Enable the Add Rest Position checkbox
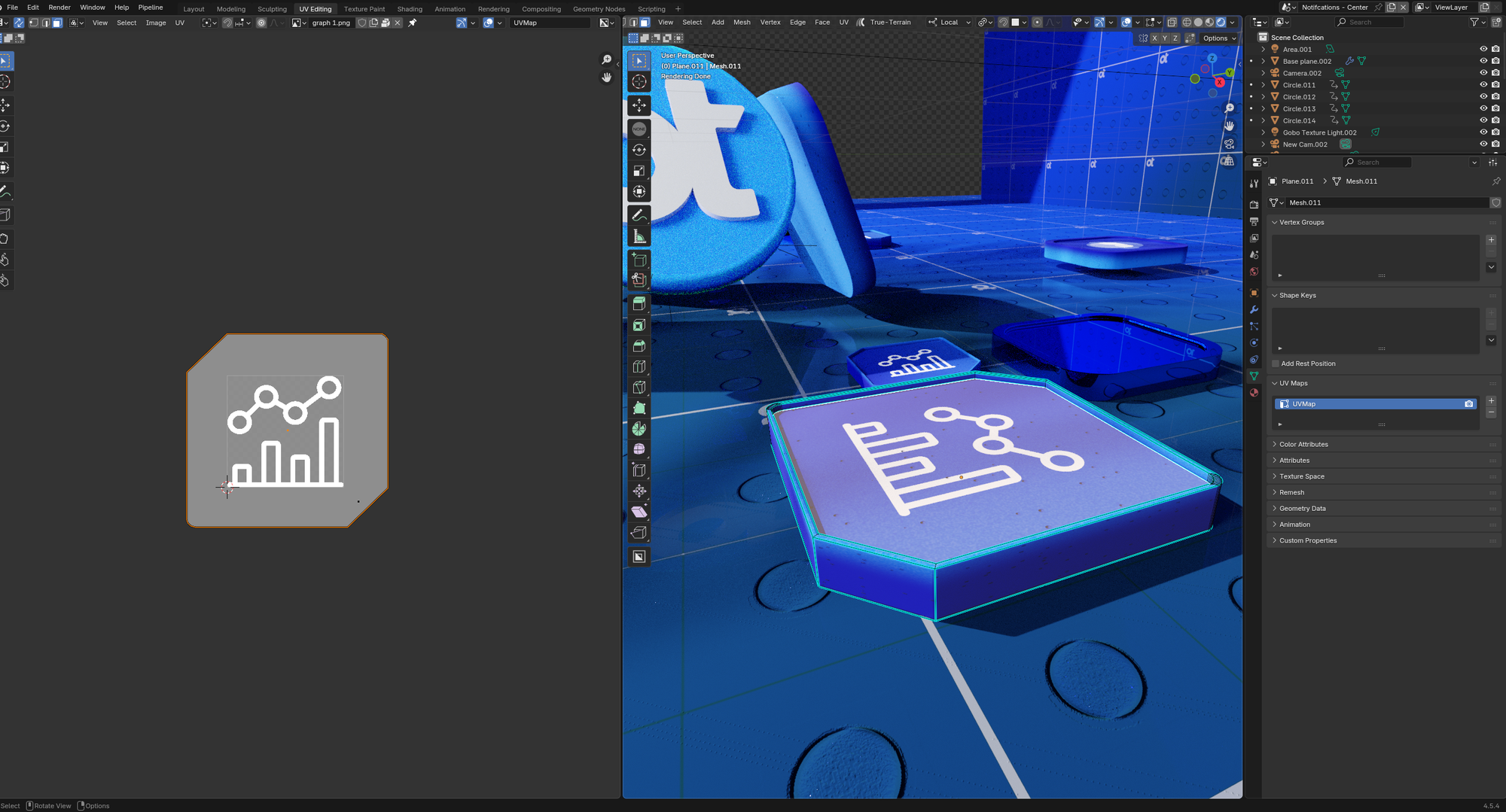 click(x=1276, y=363)
